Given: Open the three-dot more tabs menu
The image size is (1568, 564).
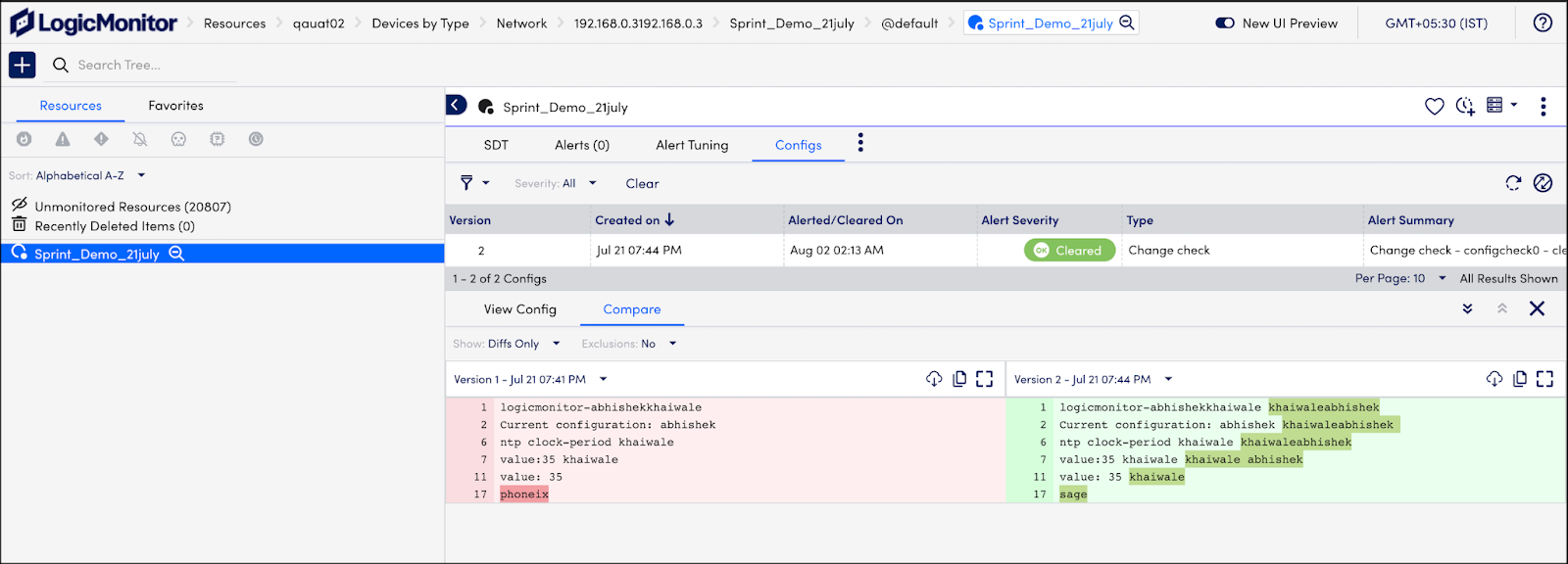Looking at the screenshot, I should point(860,143).
